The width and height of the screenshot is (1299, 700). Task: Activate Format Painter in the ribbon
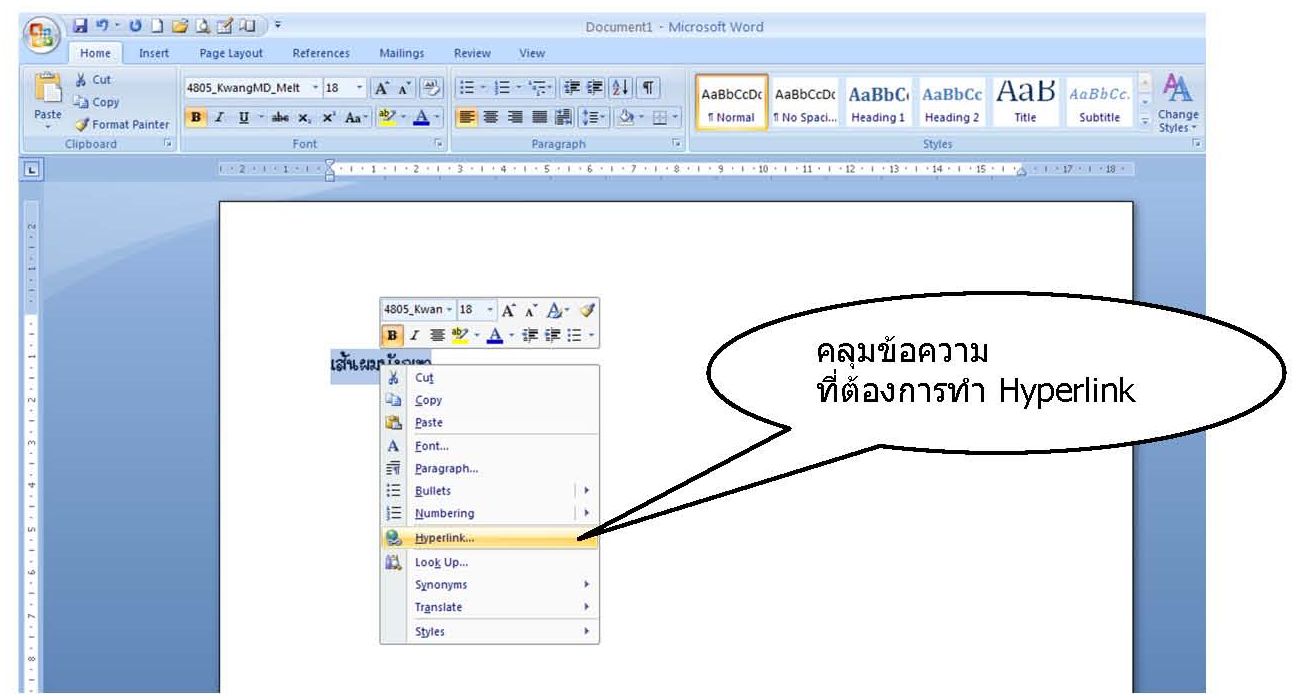pos(122,124)
